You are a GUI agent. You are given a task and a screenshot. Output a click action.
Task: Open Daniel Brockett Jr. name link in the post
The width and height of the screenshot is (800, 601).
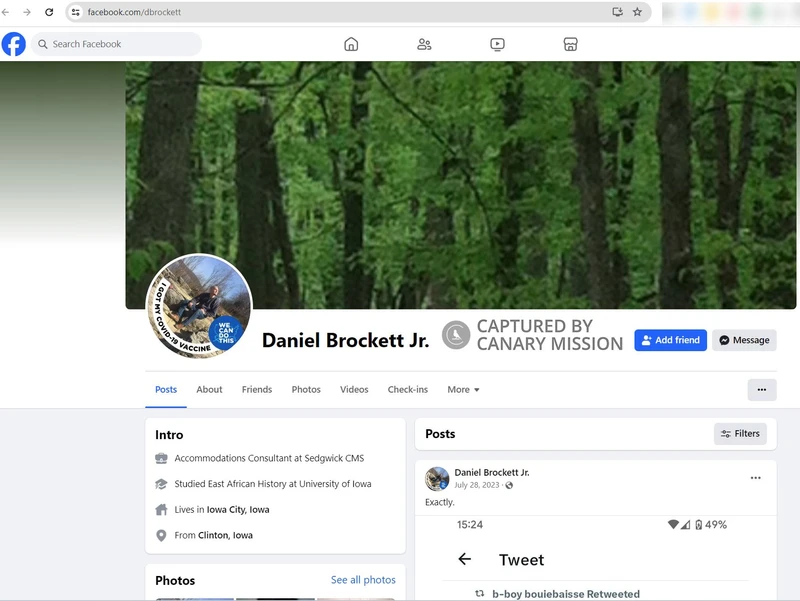click(492, 472)
